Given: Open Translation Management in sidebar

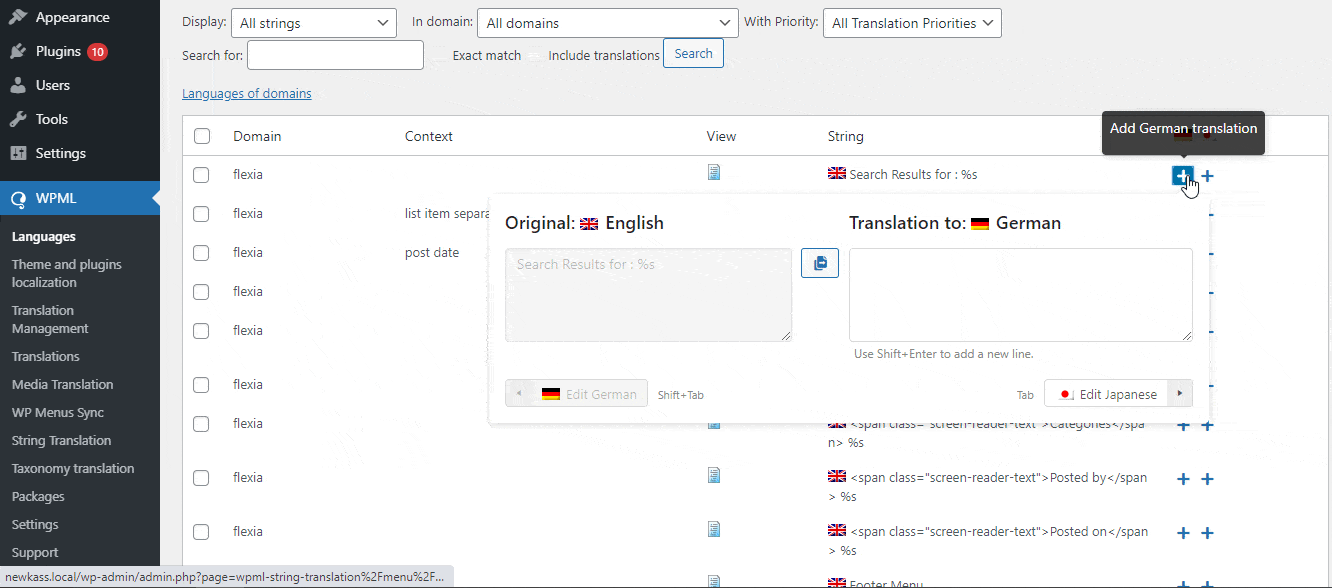Looking at the screenshot, I should point(50,319).
